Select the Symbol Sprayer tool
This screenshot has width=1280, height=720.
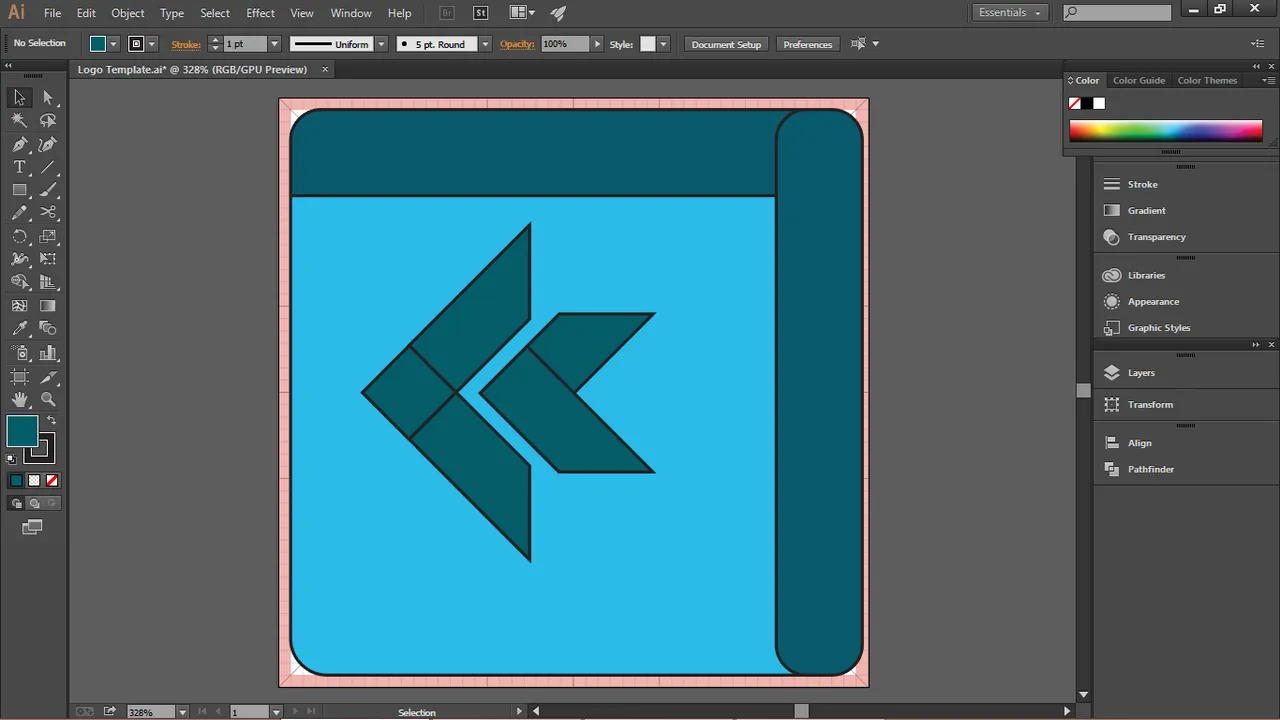click(x=19, y=353)
